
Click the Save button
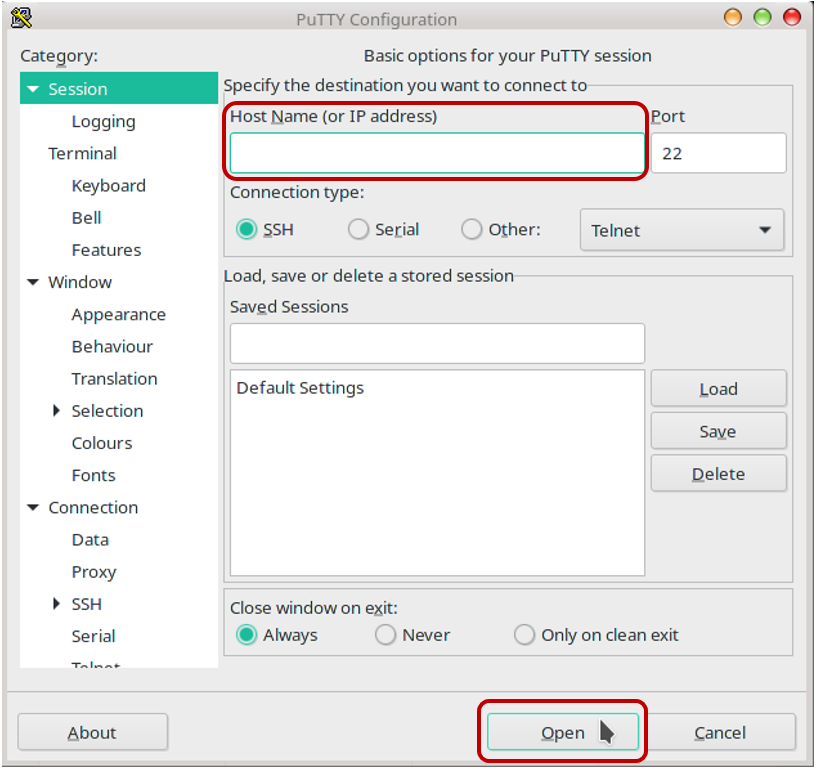click(718, 431)
